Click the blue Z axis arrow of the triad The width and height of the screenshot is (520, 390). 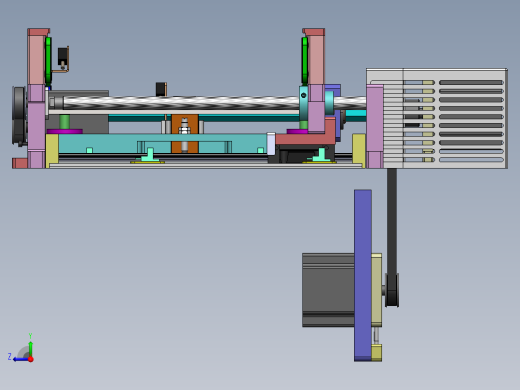coord(20,359)
